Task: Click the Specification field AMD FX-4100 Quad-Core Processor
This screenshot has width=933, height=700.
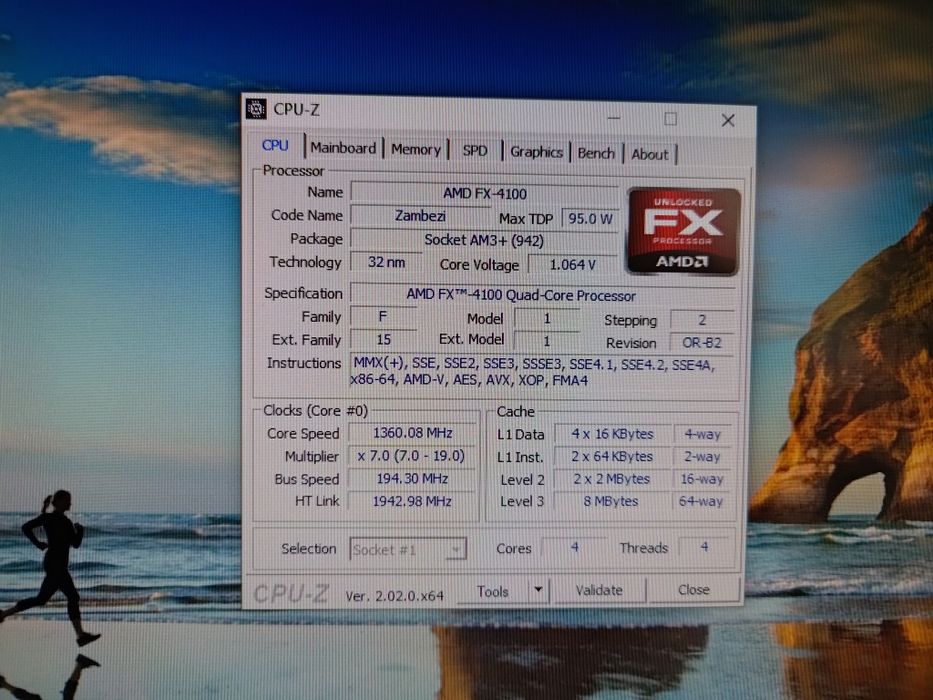Action: click(x=543, y=295)
